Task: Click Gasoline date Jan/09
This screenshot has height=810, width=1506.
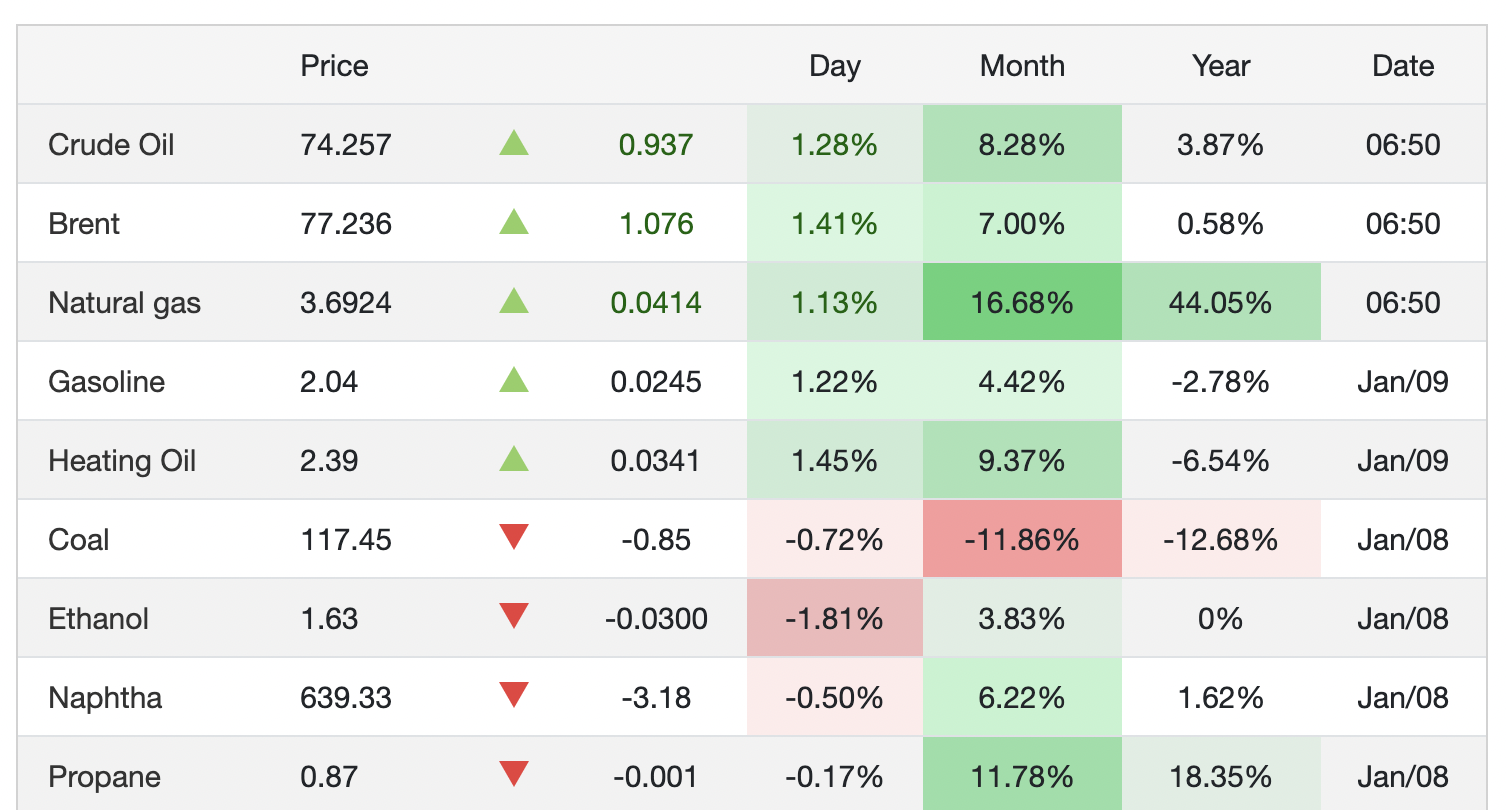Action: click(x=1403, y=382)
